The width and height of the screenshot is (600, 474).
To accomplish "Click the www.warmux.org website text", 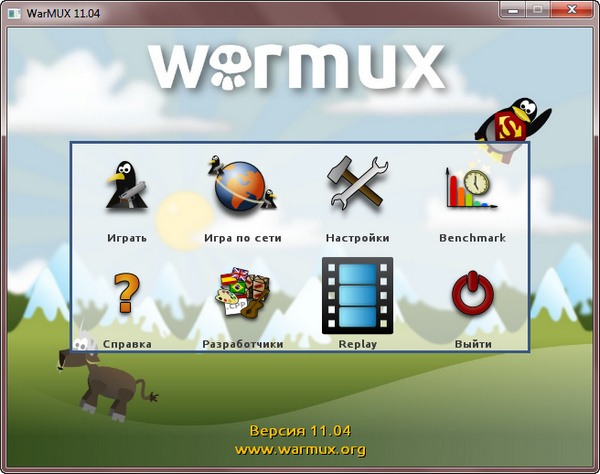I will (300, 449).
